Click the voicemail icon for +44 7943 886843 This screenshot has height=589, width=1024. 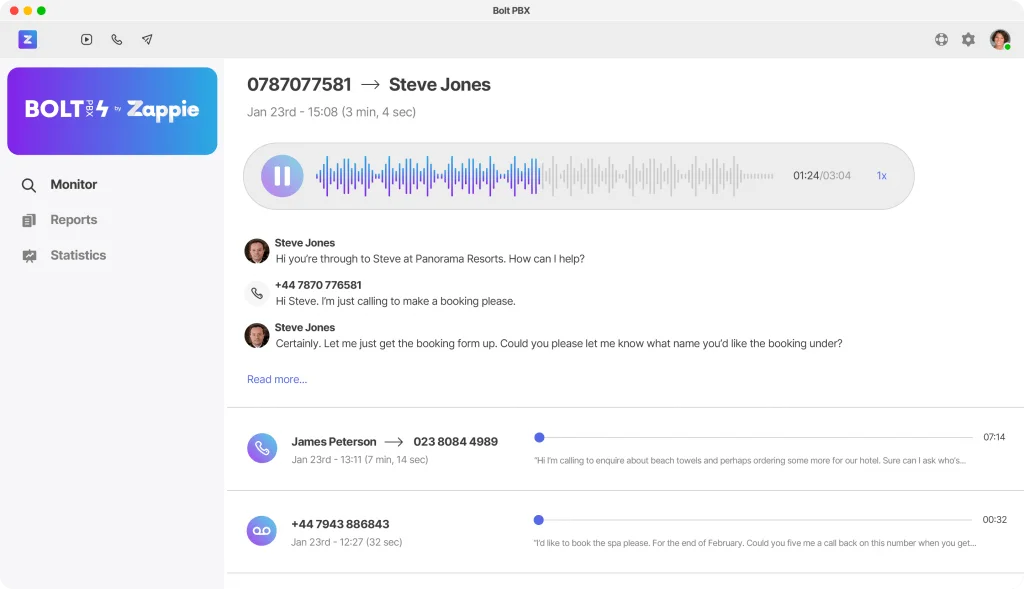(262, 531)
